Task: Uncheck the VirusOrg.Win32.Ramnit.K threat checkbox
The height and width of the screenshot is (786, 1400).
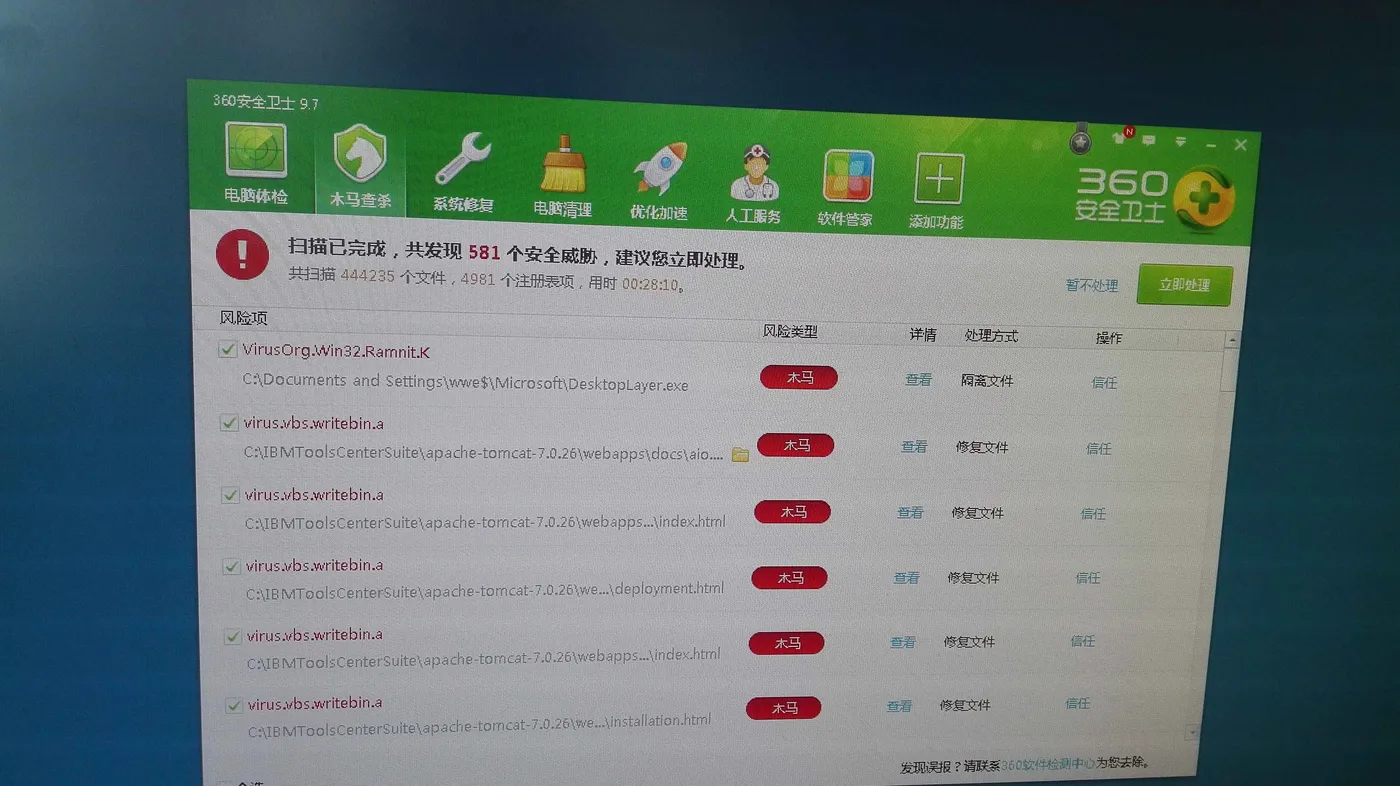Action: [x=227, y=349]
